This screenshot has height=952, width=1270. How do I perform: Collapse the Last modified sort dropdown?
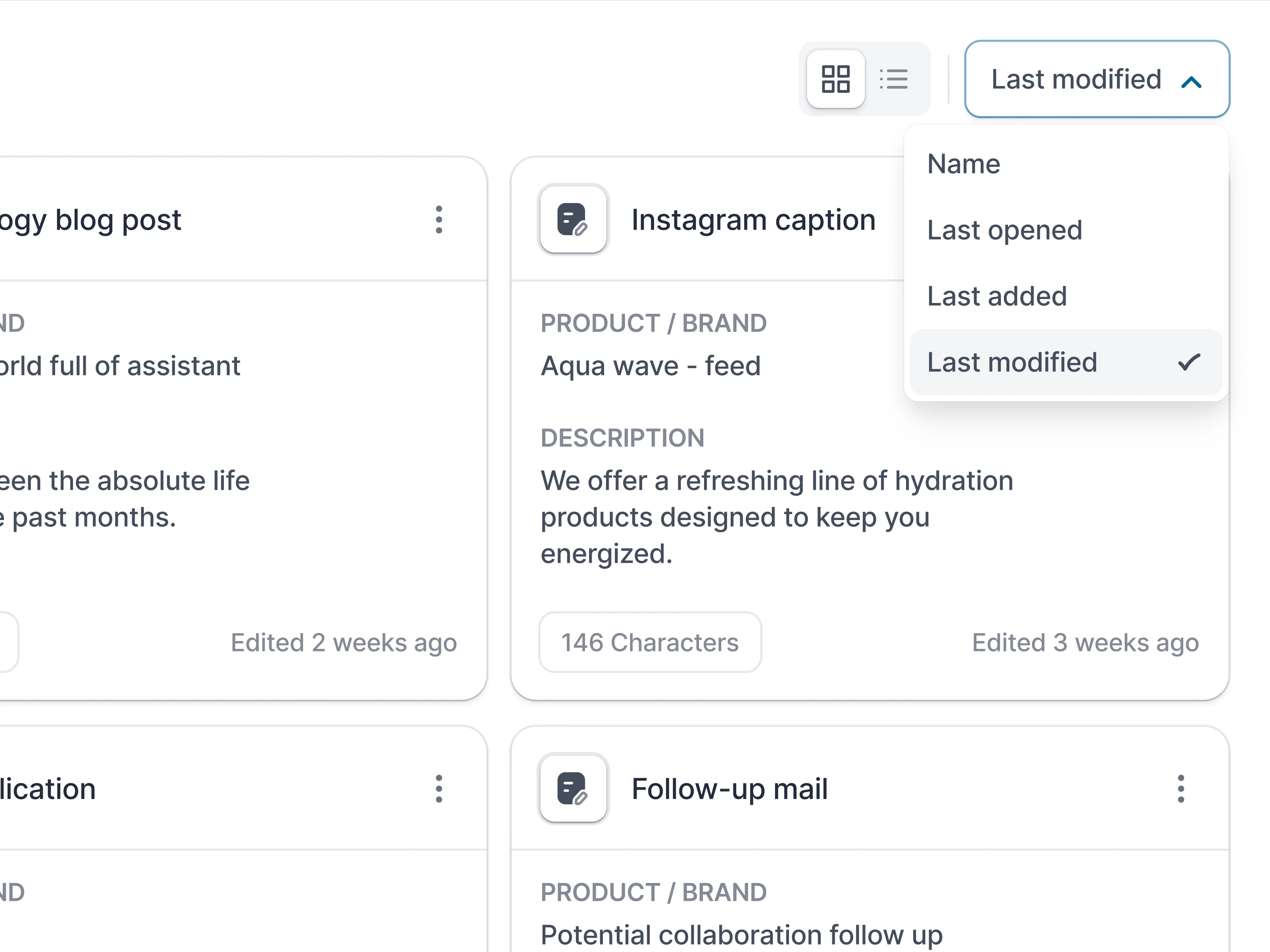pyautogui.click(x=1076, y=79)
